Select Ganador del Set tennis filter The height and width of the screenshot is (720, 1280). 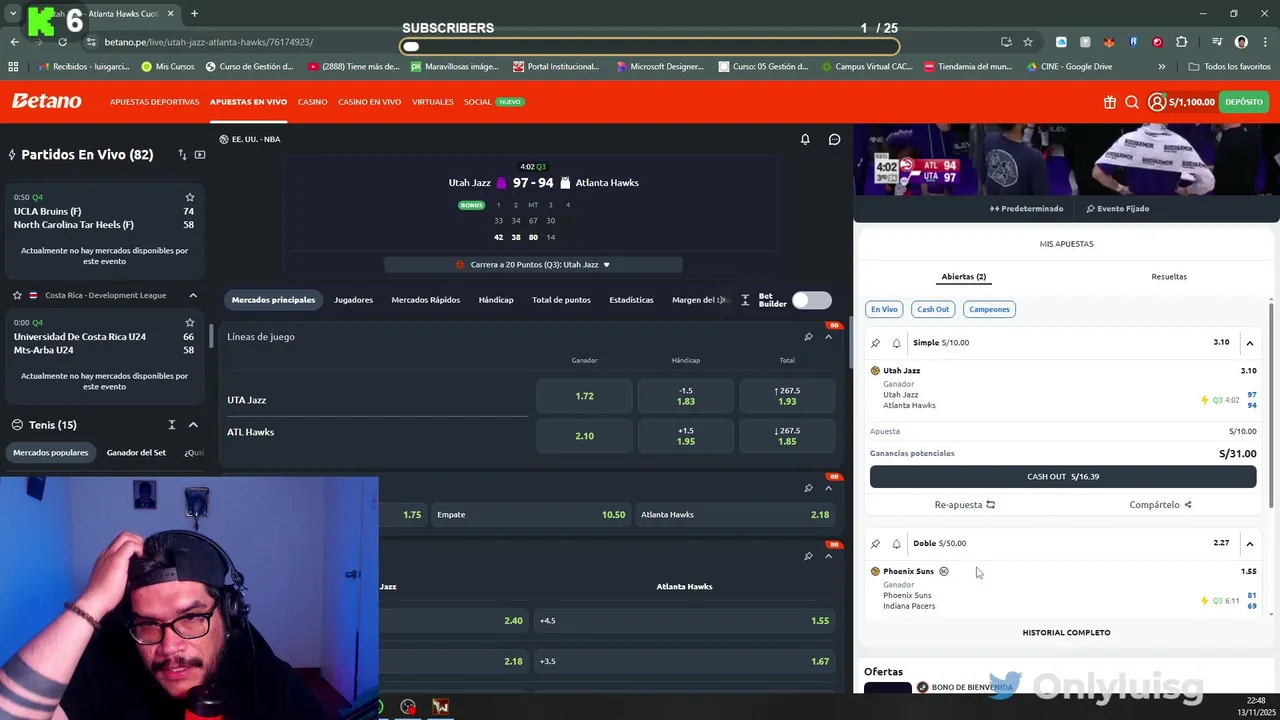136,453
